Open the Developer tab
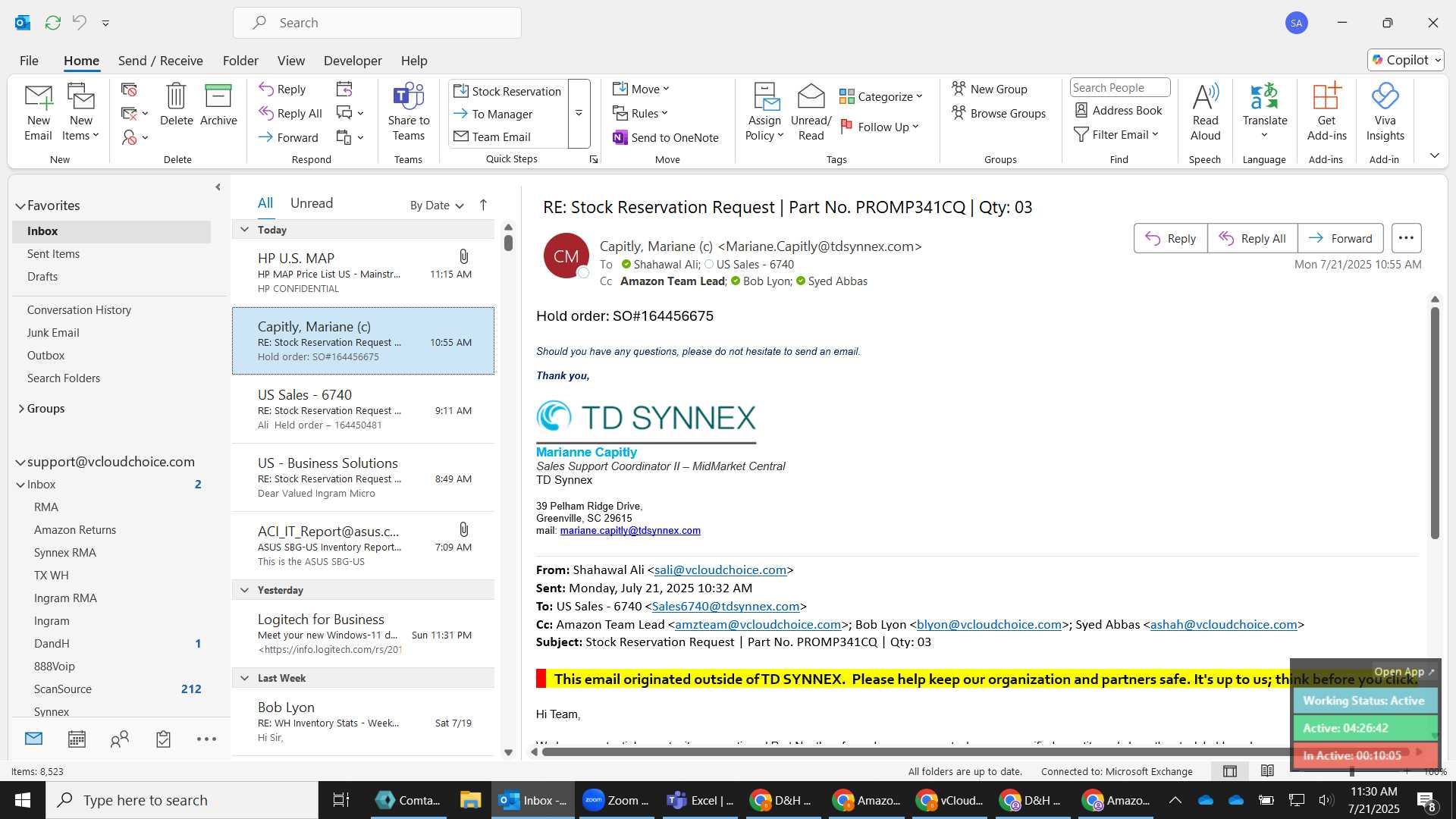The height and width of the screenshot is (819, 1456). [353, 61]
